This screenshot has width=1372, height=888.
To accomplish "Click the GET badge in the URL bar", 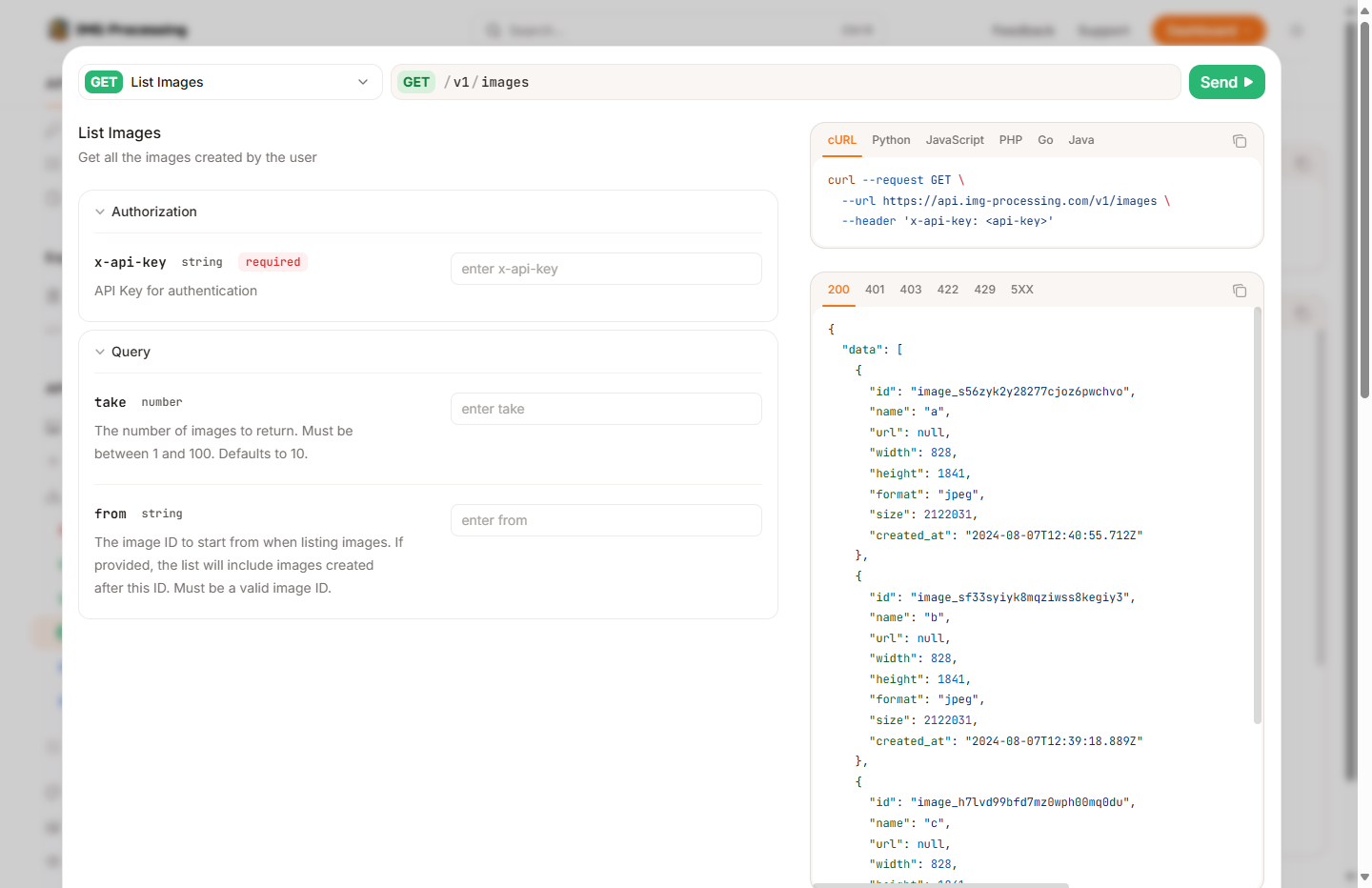I will point(416,82).
